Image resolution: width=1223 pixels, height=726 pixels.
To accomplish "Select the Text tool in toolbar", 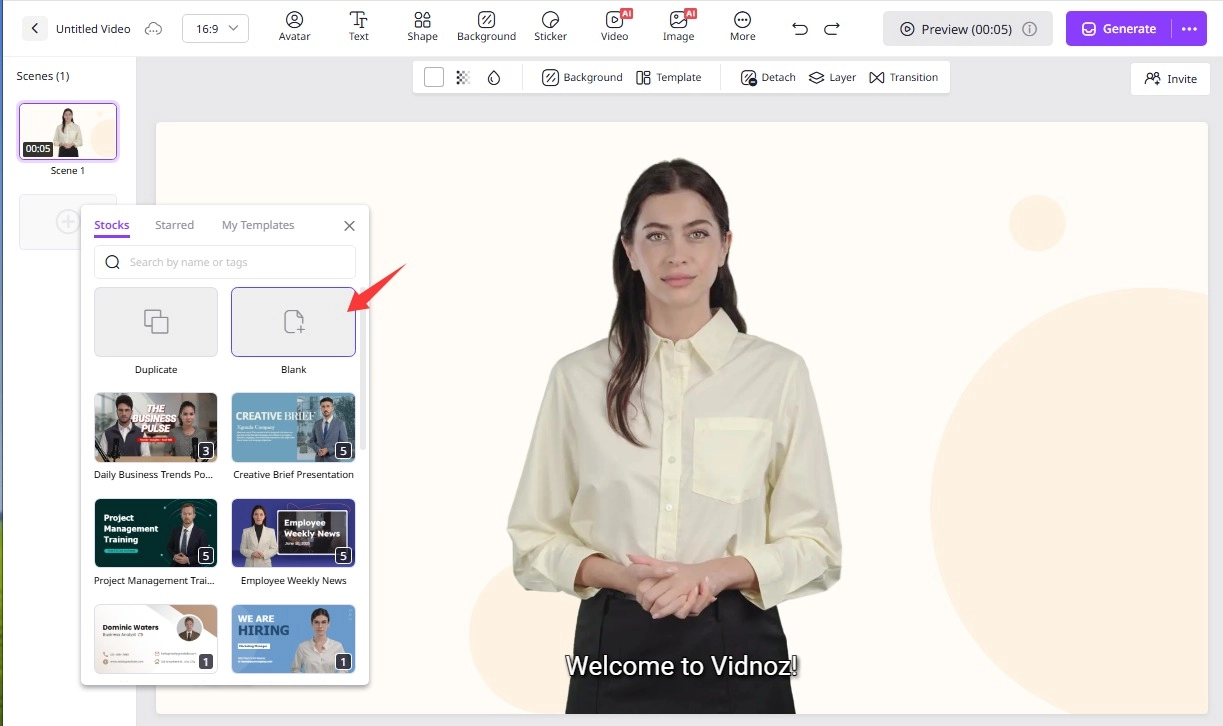I will (x=358, y=27).
